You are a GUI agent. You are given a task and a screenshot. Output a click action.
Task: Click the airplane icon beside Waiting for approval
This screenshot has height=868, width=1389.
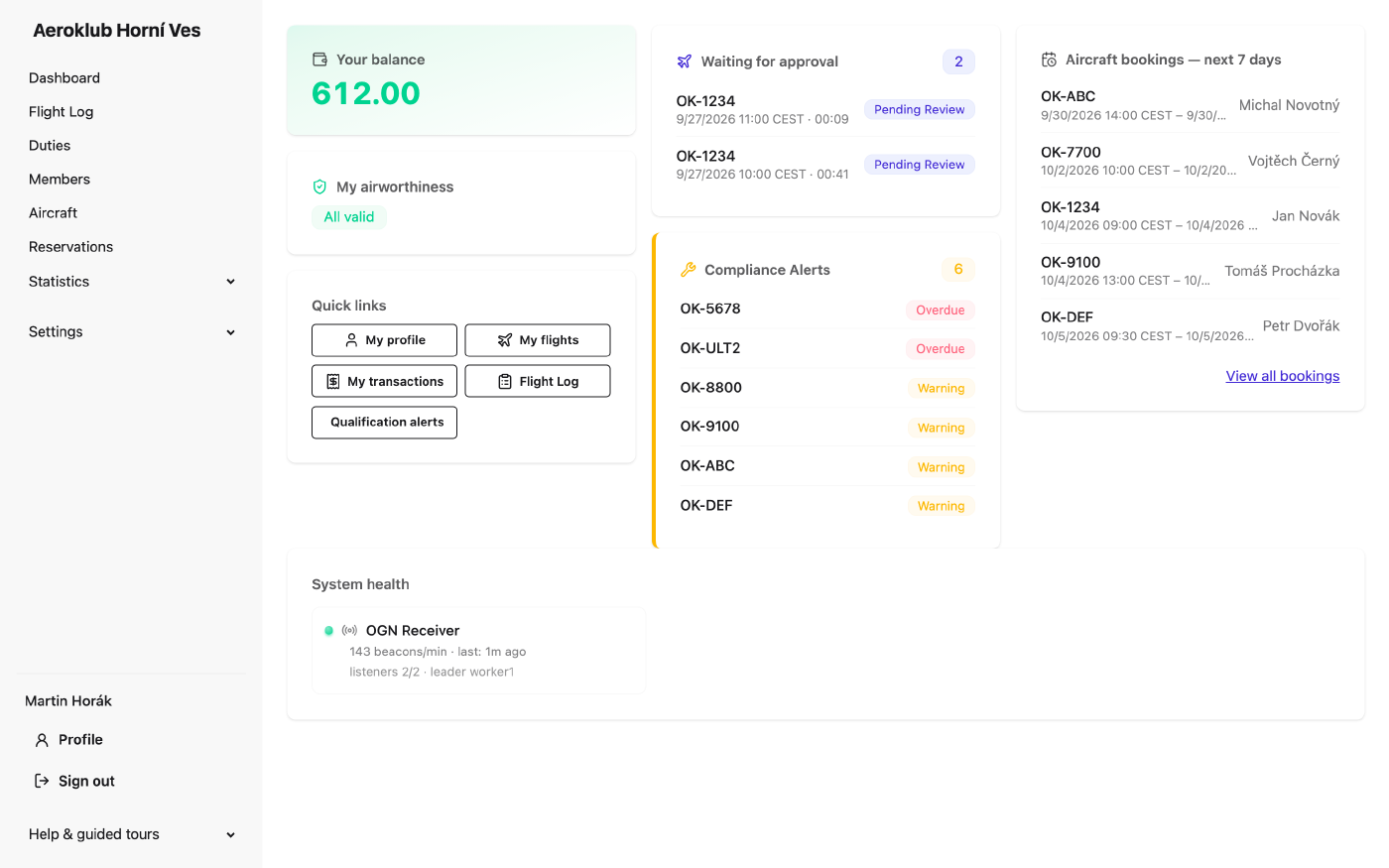tap(685, 62)
